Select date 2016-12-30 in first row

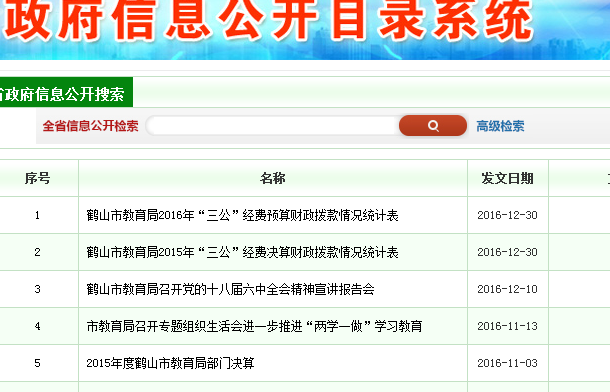(x=507, y=215)
